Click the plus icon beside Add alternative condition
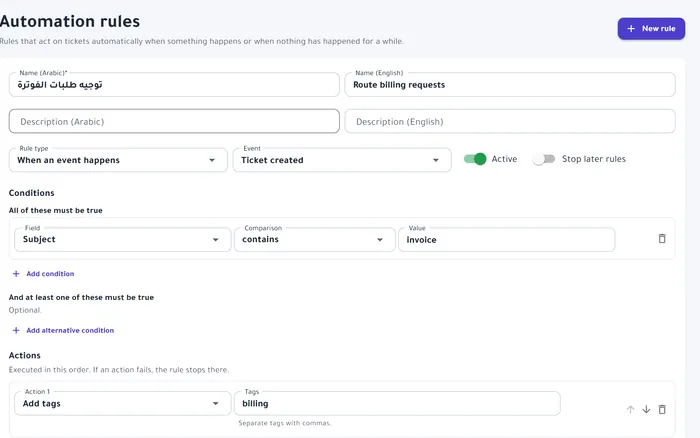Screen dimensions: 700x438 pos(16,330)
